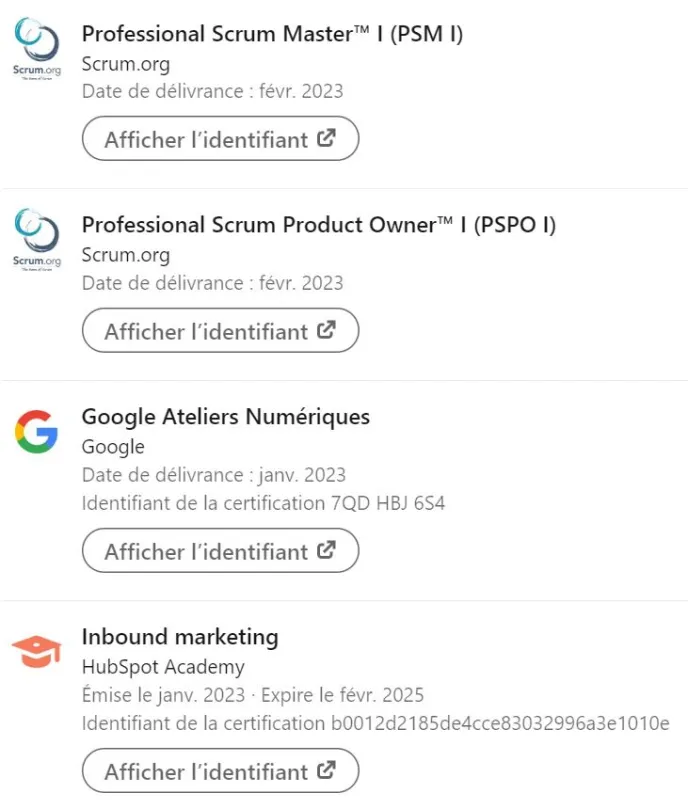Click the external link icon under PSPO I
This screenshot has width=688, height=809.
326,330
